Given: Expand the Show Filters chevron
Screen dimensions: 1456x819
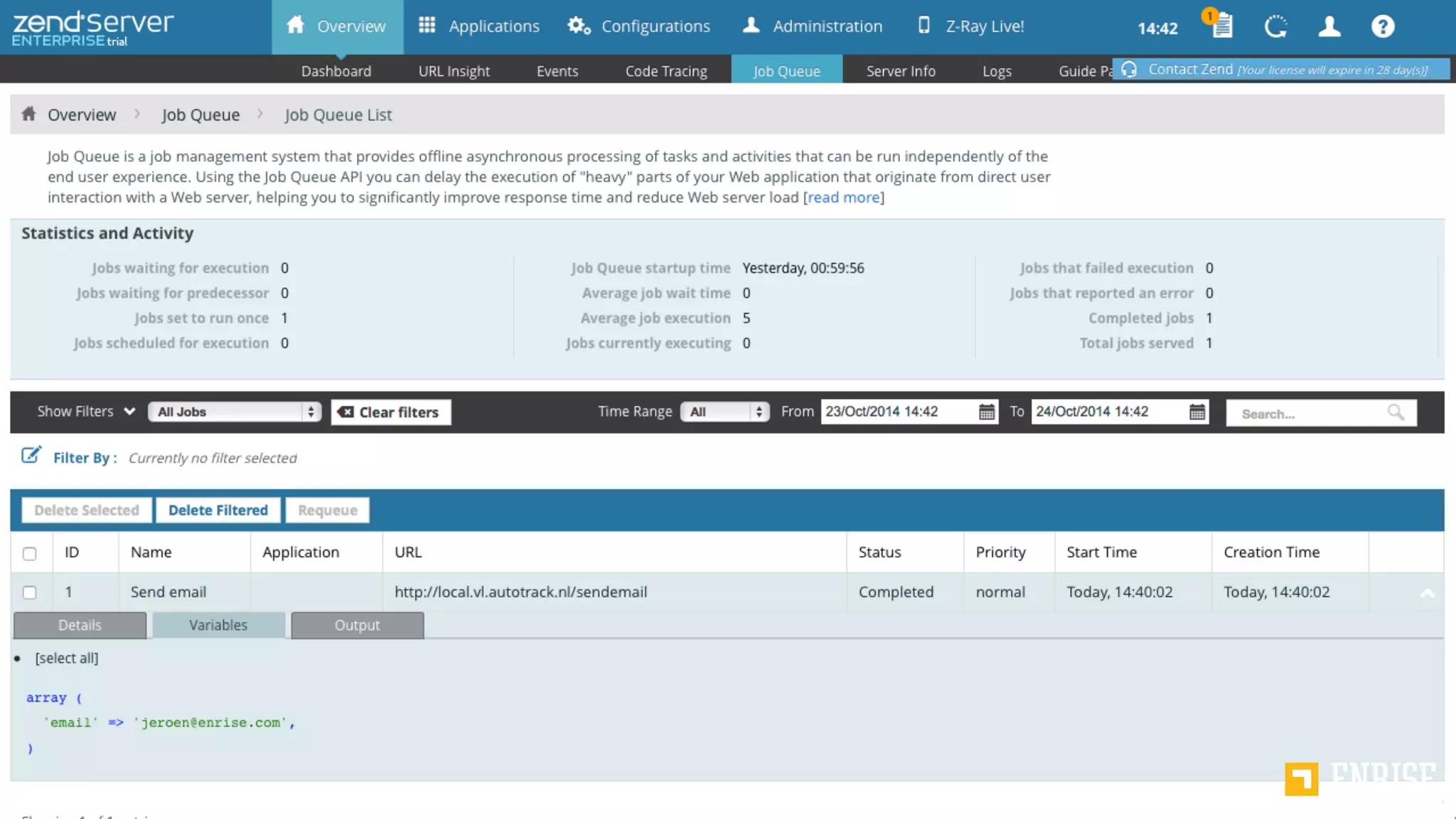Looking at the screenshot, I should coord(129,411).
